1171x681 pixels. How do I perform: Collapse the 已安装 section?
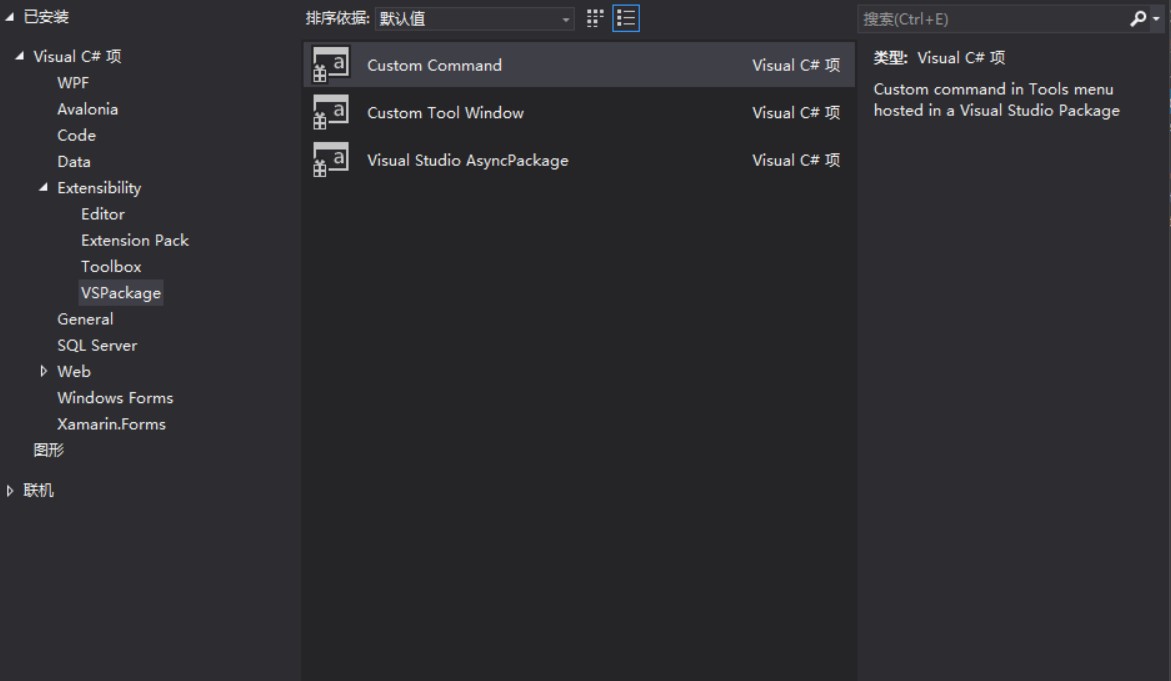pyautogui.click(x=10, y=16)
